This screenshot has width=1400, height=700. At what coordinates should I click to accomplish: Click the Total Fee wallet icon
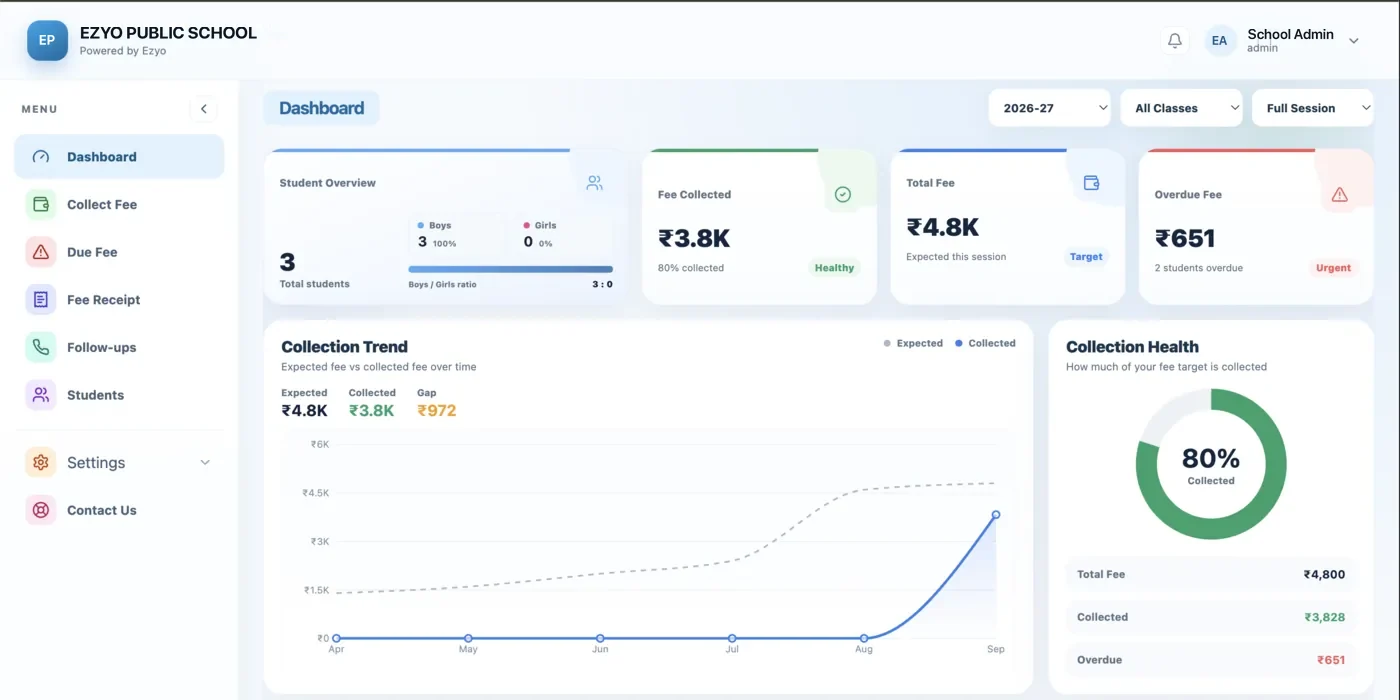pos(1091,183)
